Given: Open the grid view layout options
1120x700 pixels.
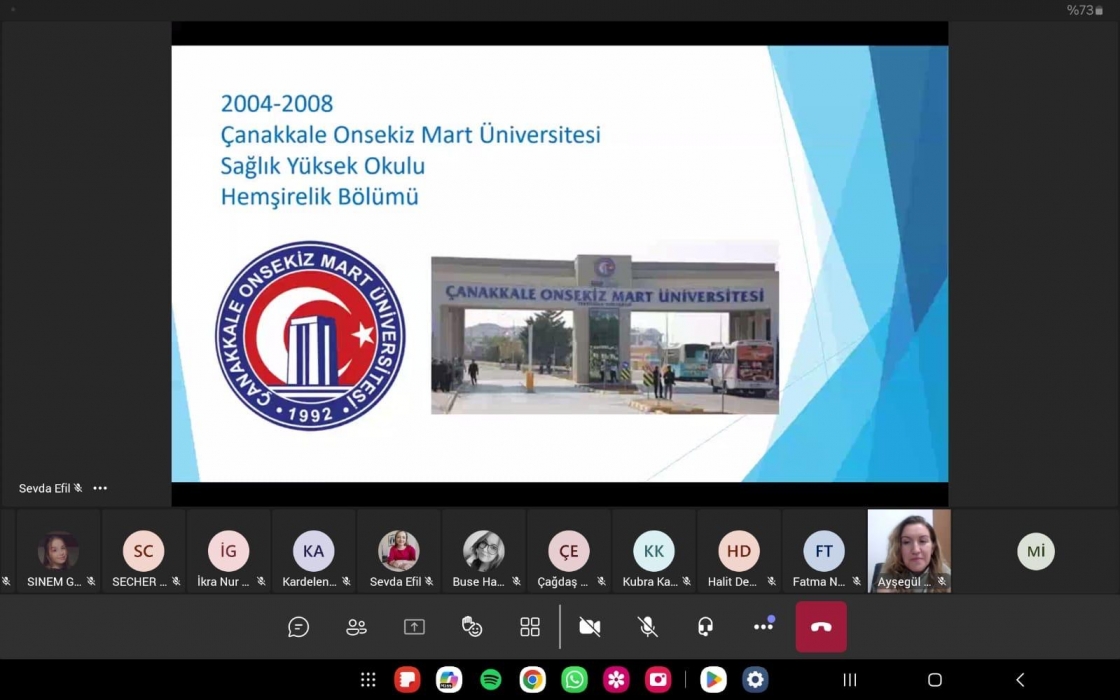Looking at the screenshot, I should click(530, 627).
